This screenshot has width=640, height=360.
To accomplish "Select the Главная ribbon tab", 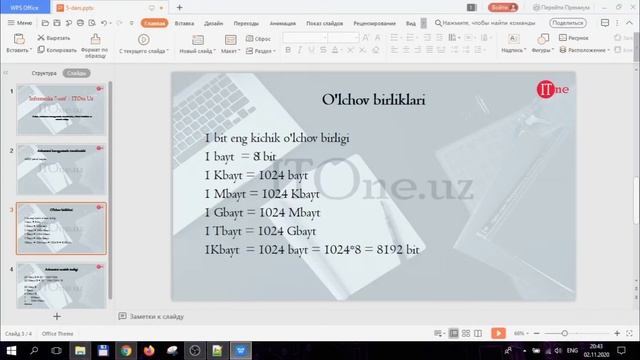I will coord(155,23).
